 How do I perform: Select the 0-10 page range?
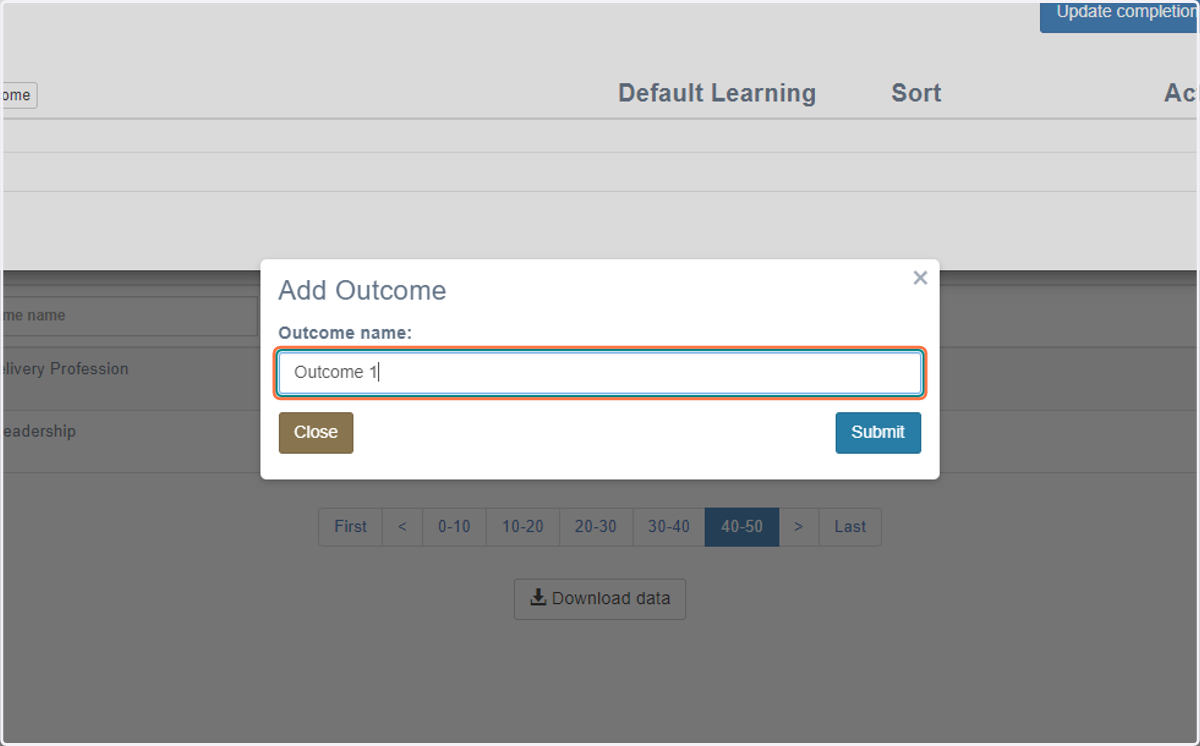click(x=454, y=527)
